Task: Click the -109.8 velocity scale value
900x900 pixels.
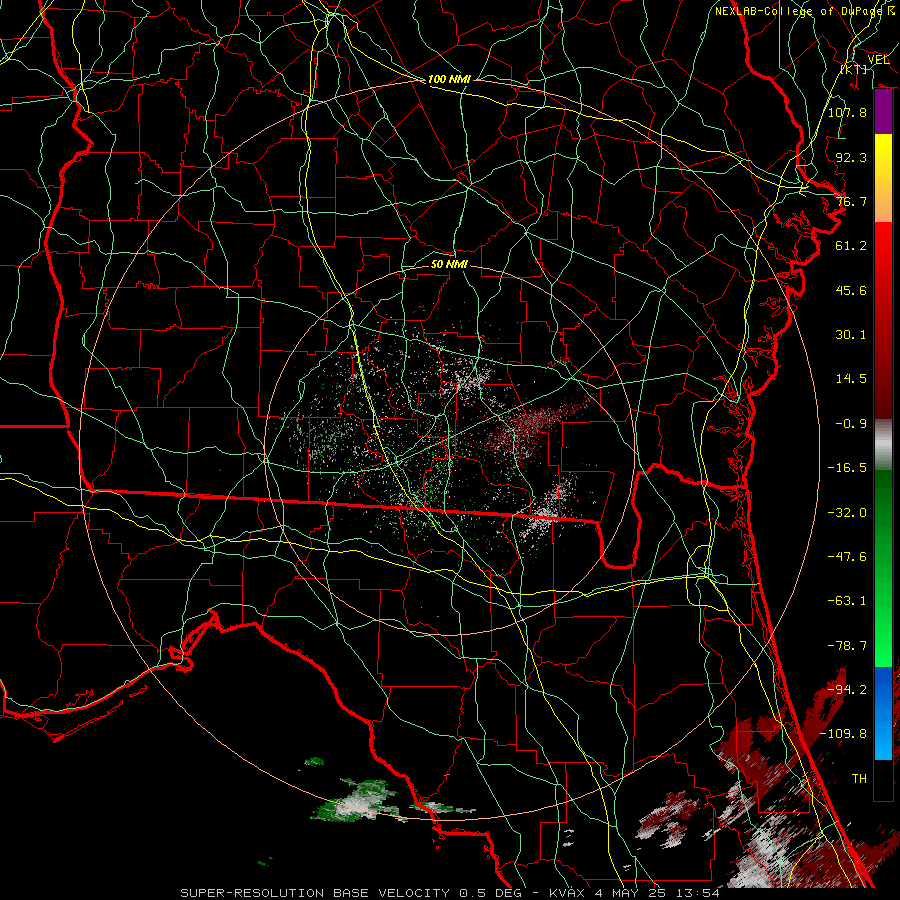Action: pyautogui.click(x=843, y=734)
